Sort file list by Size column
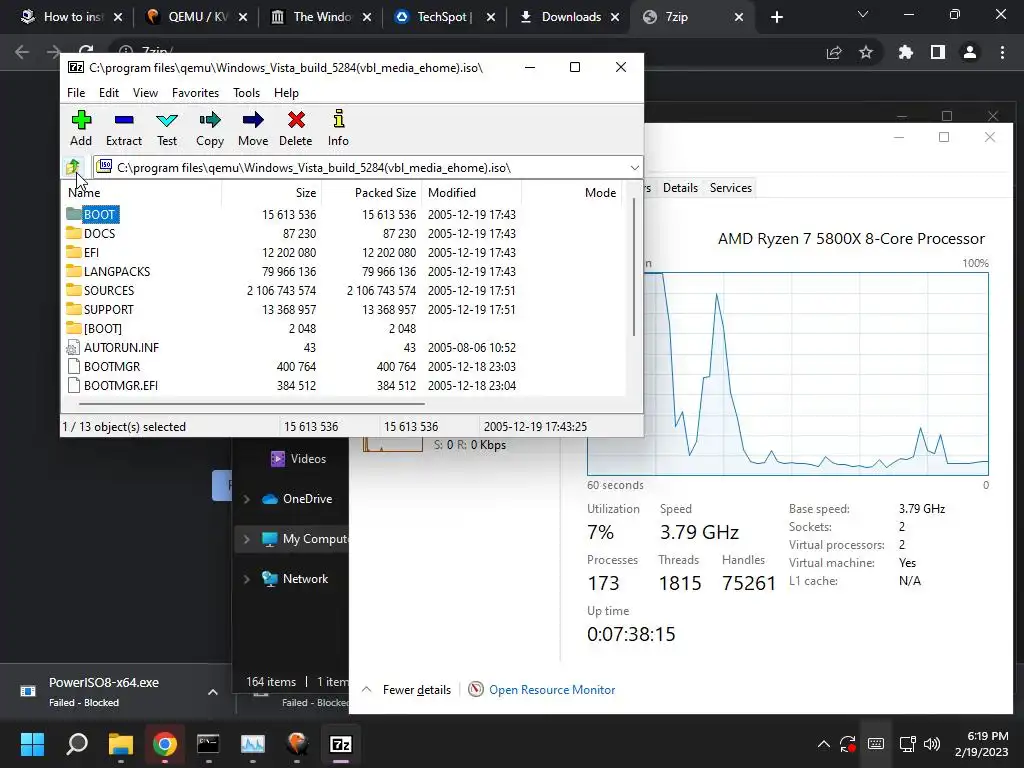The width and height of the screenshot is (1024, 768). (x=272, y=193)
